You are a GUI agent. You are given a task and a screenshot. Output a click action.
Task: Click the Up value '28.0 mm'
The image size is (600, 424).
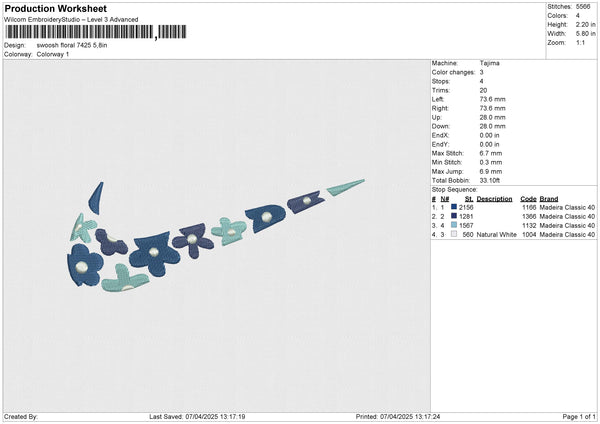click(492, 117)
